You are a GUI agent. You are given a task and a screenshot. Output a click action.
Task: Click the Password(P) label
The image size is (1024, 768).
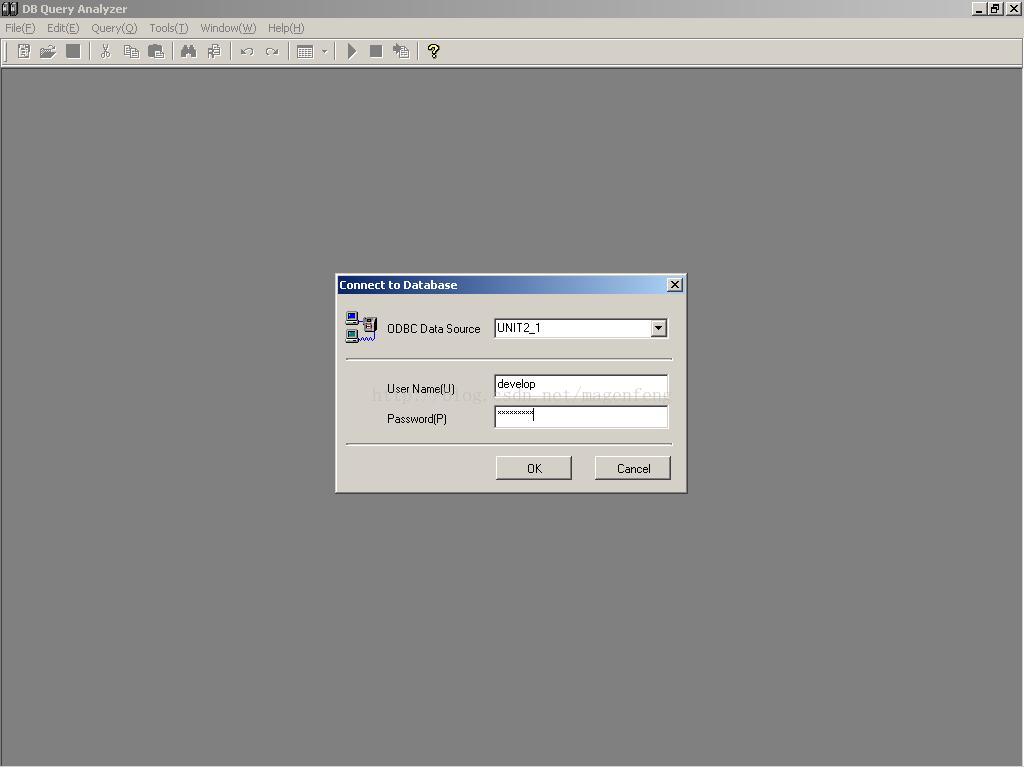(x=417, y=419)
